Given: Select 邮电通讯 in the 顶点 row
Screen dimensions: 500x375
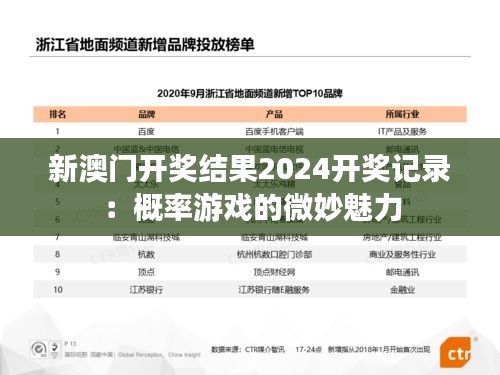Looking at the screenshot, I should 402,272.
